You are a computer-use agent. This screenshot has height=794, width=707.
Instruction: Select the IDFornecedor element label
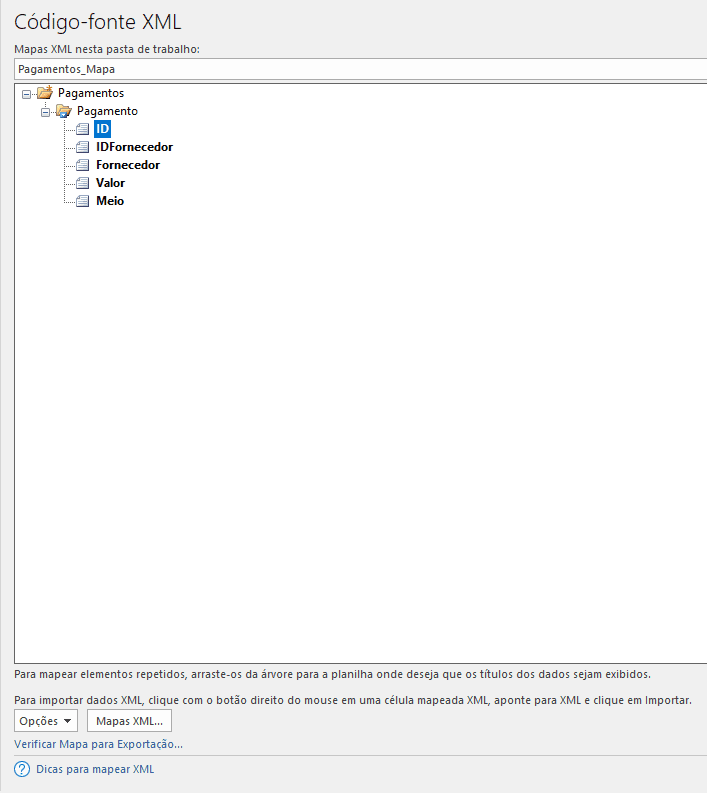point(135,147)
